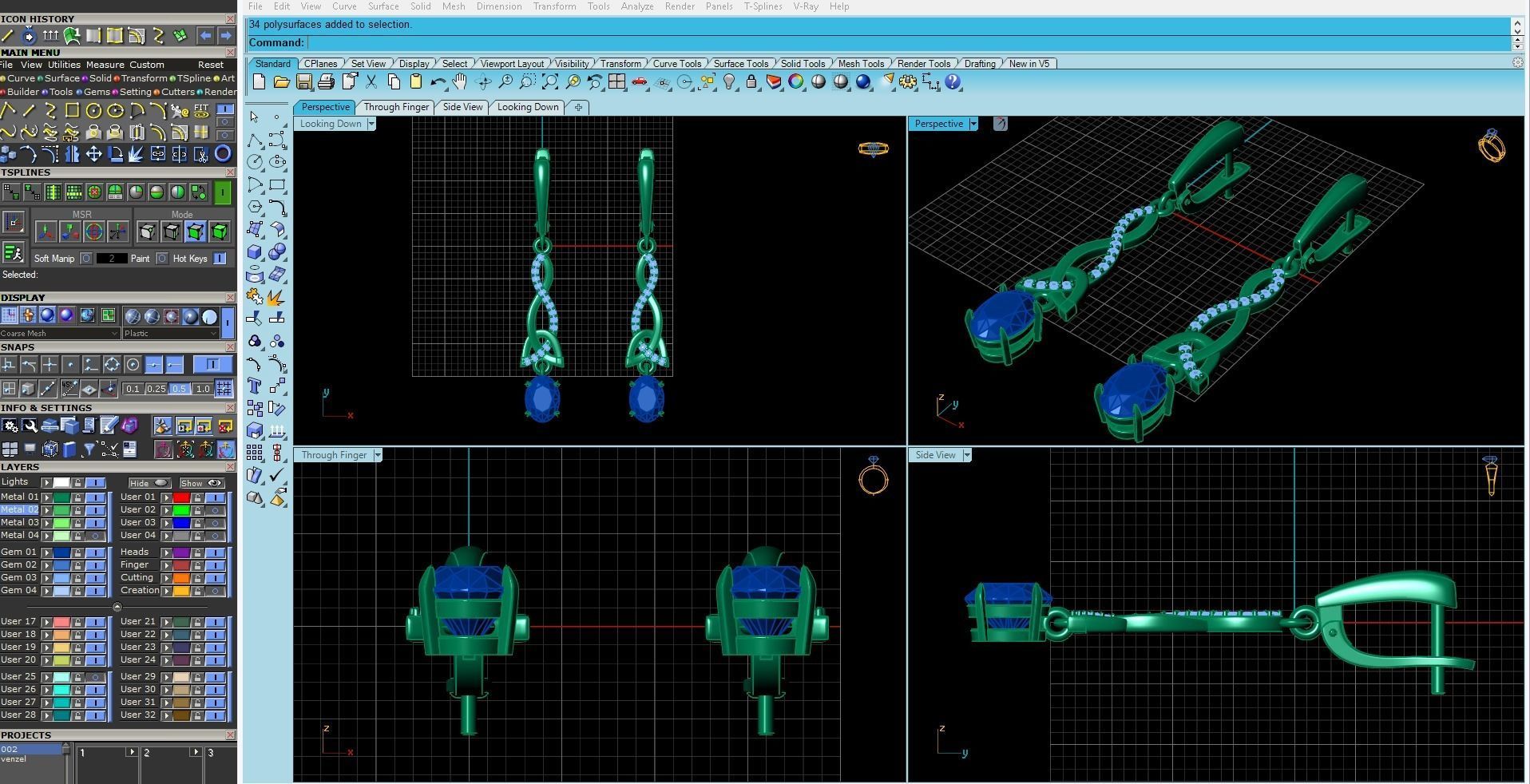
Task: Click the red car Set View icon
Action: 639,81
